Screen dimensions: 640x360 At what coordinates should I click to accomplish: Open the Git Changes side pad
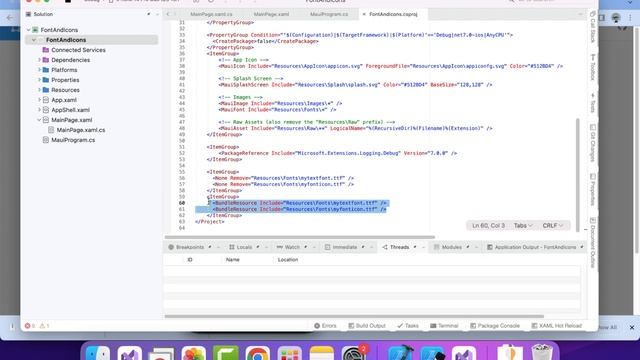point(593,143)
